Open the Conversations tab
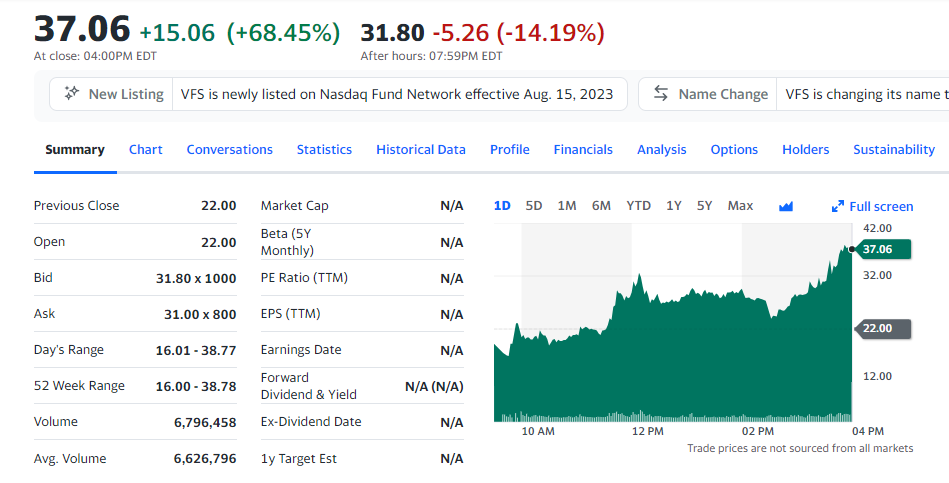Screen dimensions: 949x483 tap(229, 149)
